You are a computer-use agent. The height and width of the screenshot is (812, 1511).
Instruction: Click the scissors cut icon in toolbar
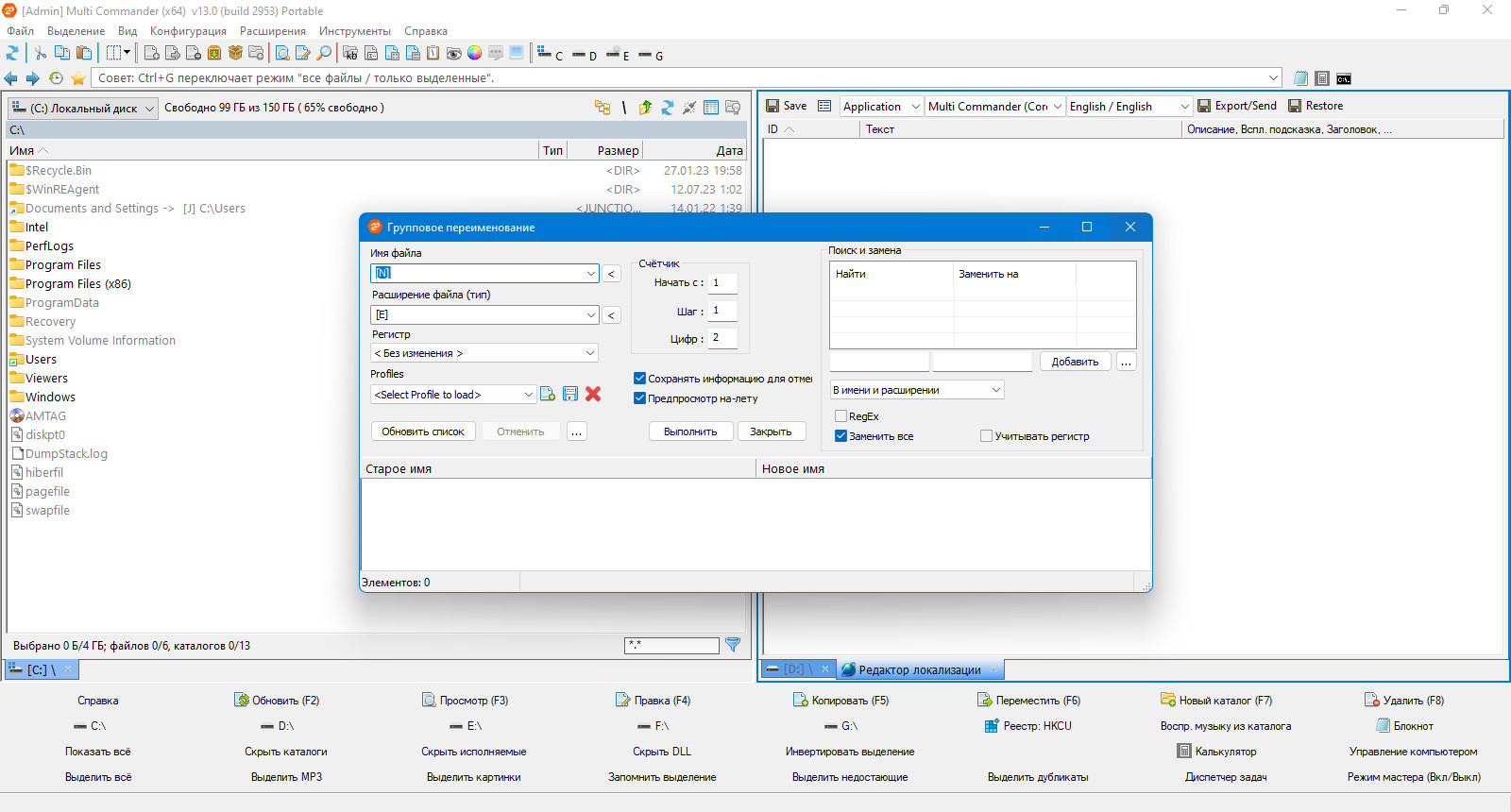click(41, 54)
